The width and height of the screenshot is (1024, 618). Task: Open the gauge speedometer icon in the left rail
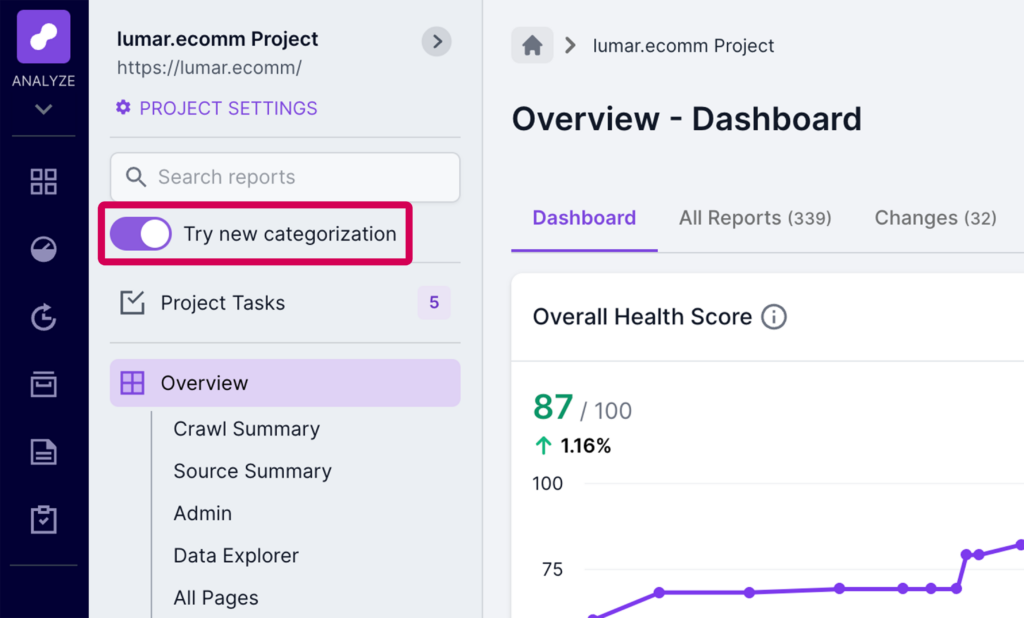pos(43,249)
